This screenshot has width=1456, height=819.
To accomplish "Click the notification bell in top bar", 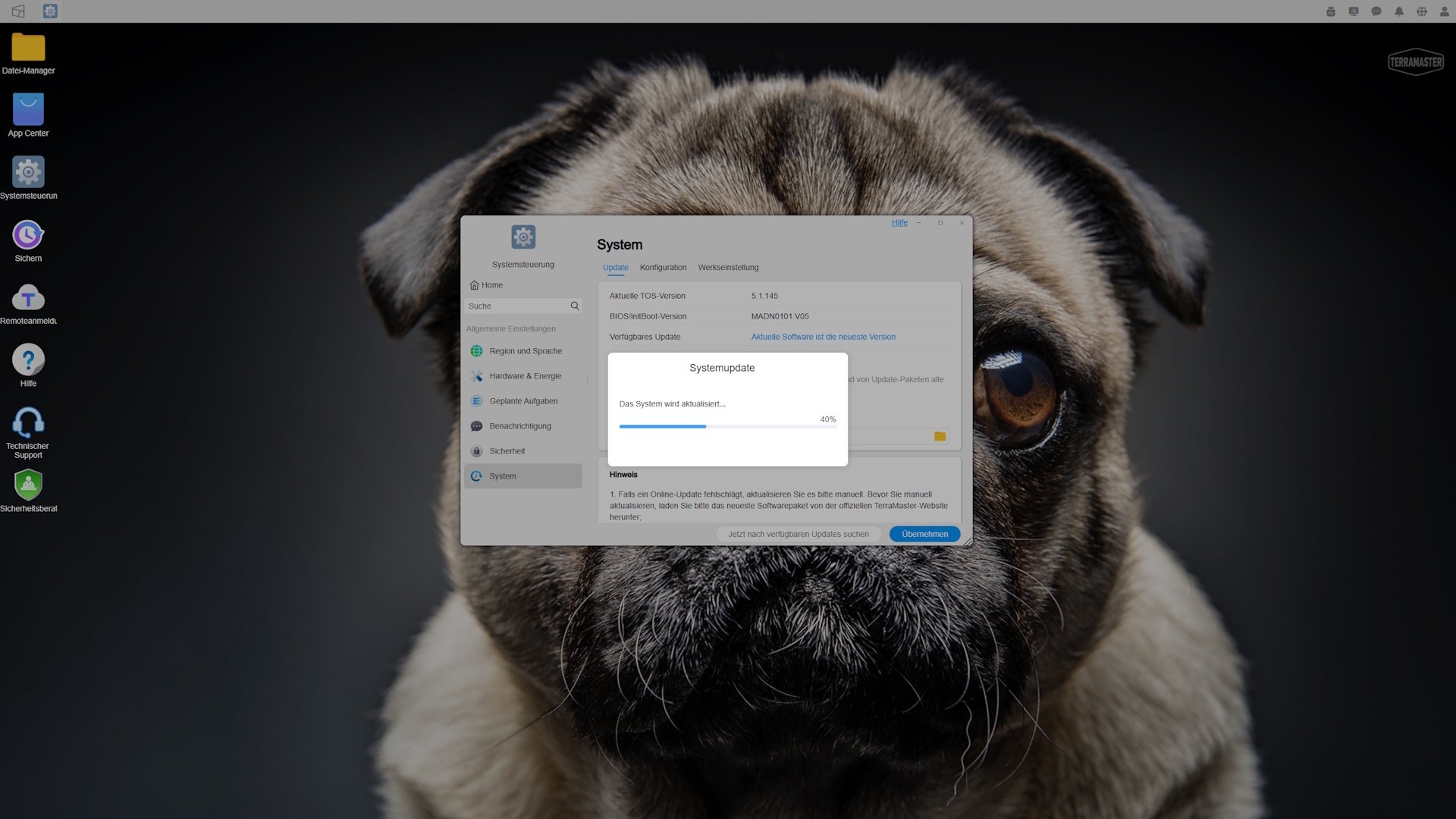I will pos(1399,11).
